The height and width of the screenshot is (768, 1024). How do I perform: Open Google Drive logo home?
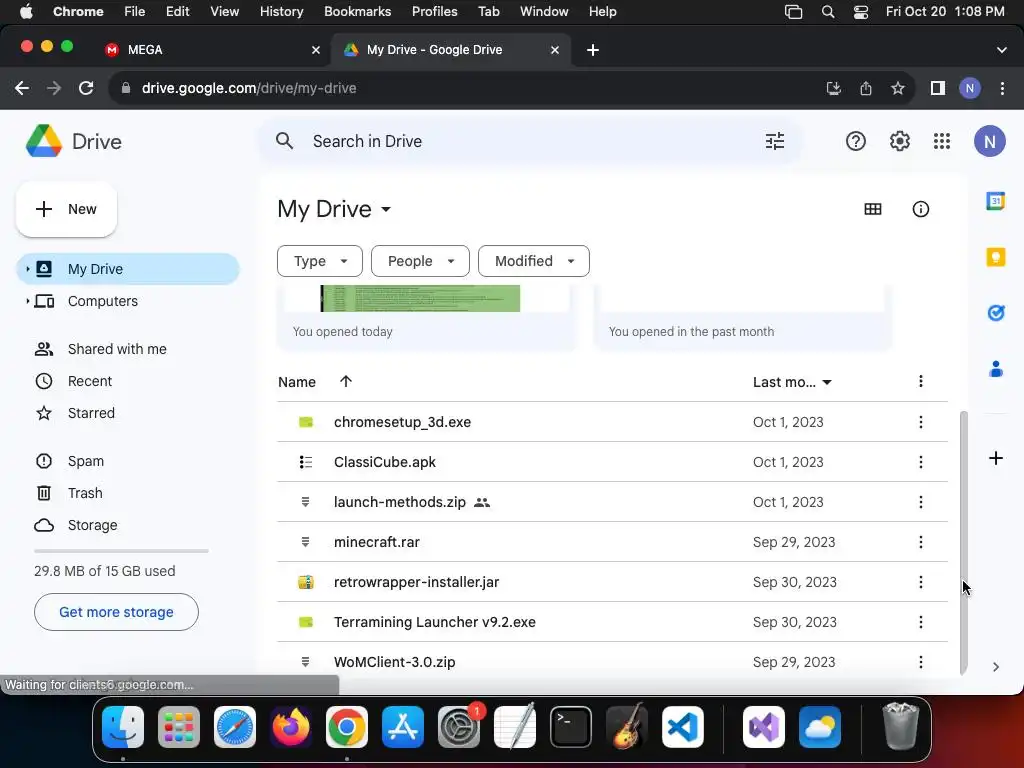coord(73,141)
